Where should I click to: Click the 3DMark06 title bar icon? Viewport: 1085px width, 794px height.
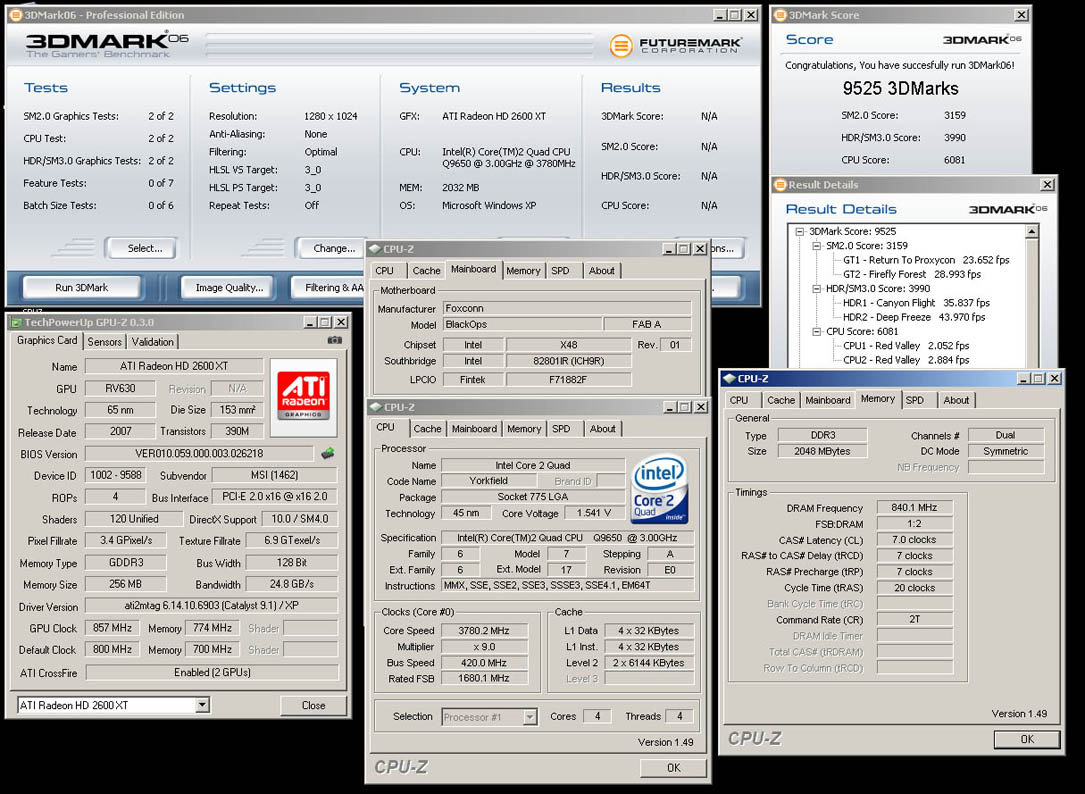tap(15, 15)
